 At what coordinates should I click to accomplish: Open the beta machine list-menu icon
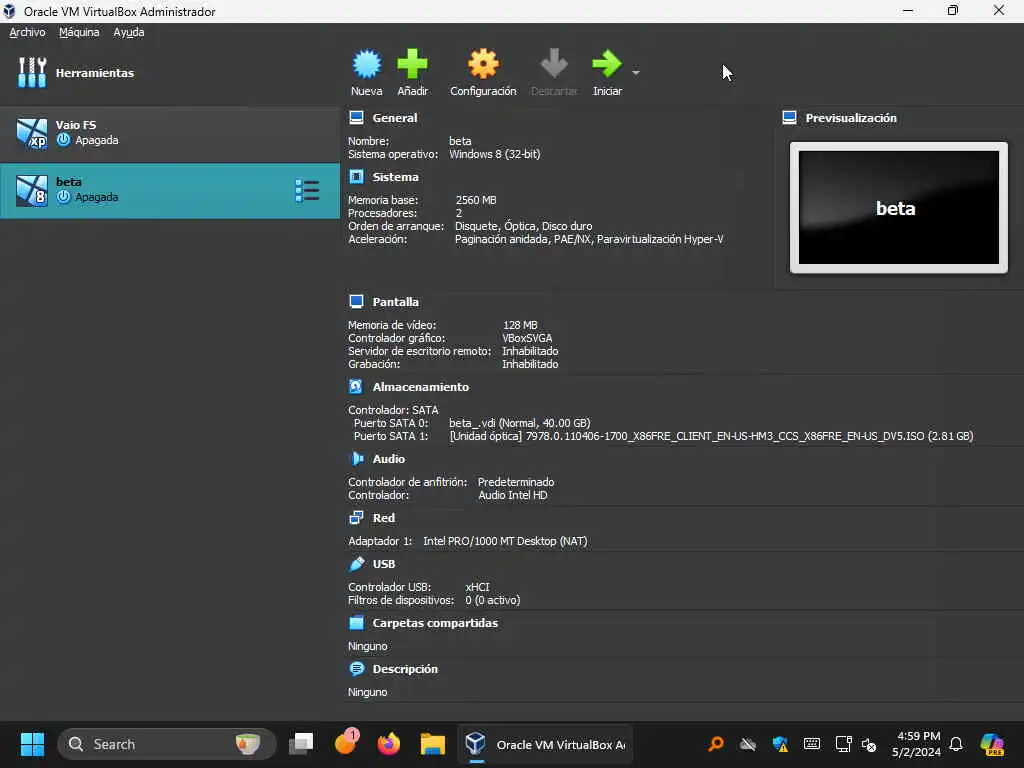tap(307, 191)
